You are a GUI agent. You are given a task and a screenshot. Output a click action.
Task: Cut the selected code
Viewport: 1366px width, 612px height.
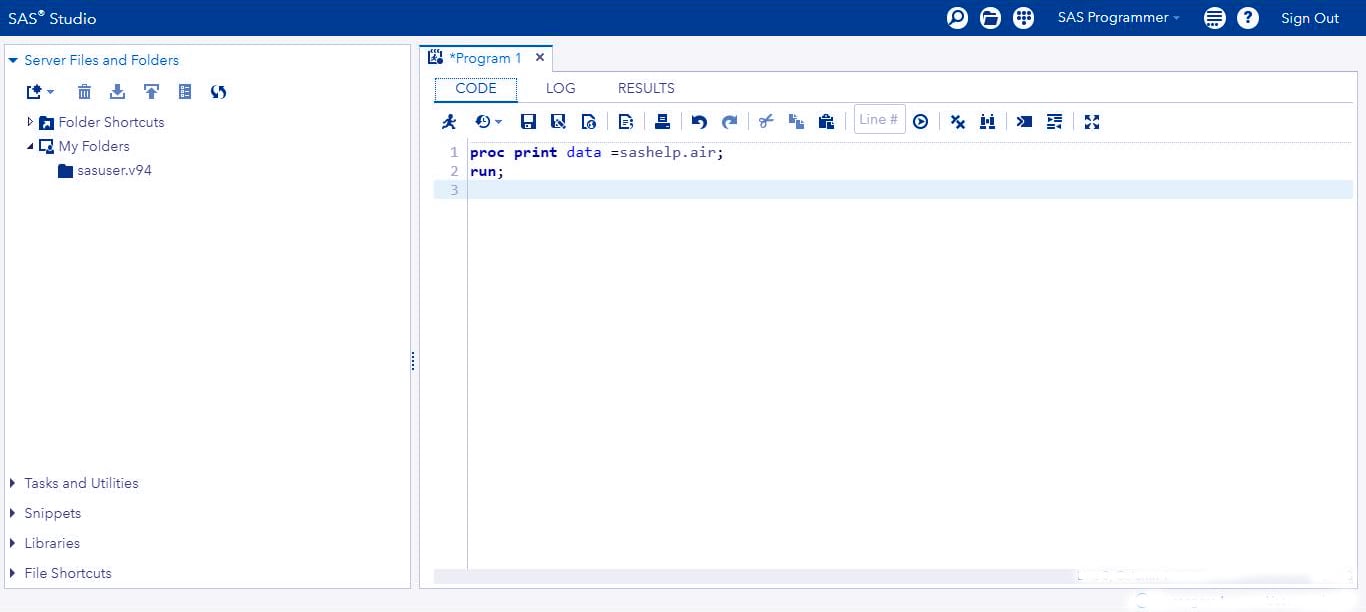coord(766,120)
